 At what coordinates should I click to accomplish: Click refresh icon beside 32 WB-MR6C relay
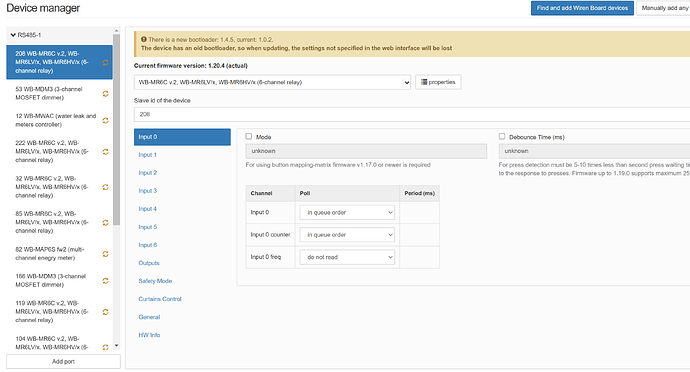[x=106, y=187]
